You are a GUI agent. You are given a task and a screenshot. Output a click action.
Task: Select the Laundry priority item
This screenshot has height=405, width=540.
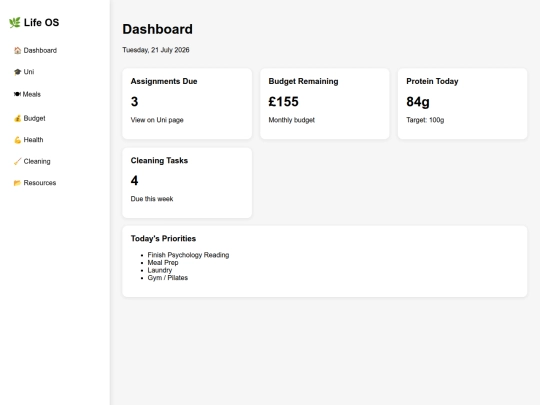click(160, 270)
